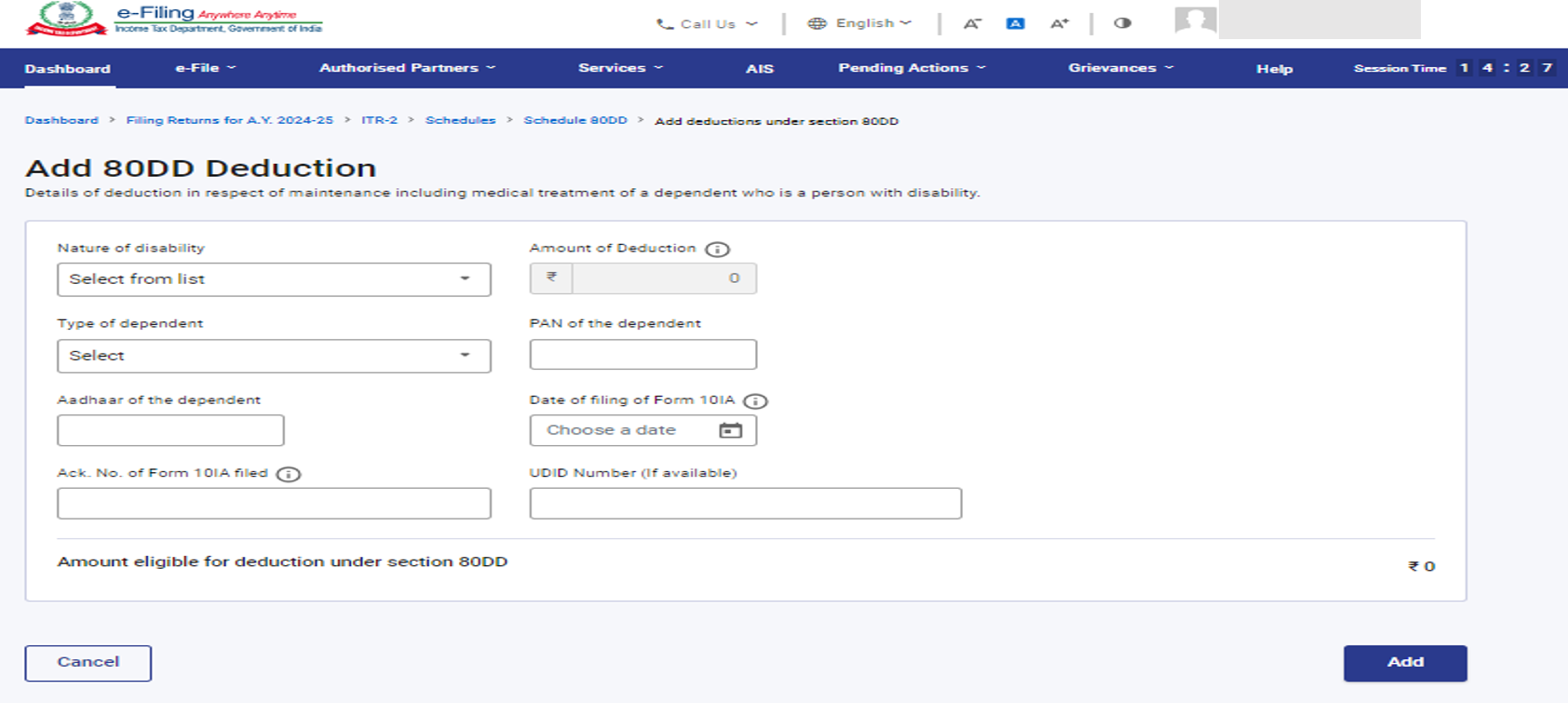1568x703 pixels.
Task: Expand the Call Us dropdown
Action: 707,24
